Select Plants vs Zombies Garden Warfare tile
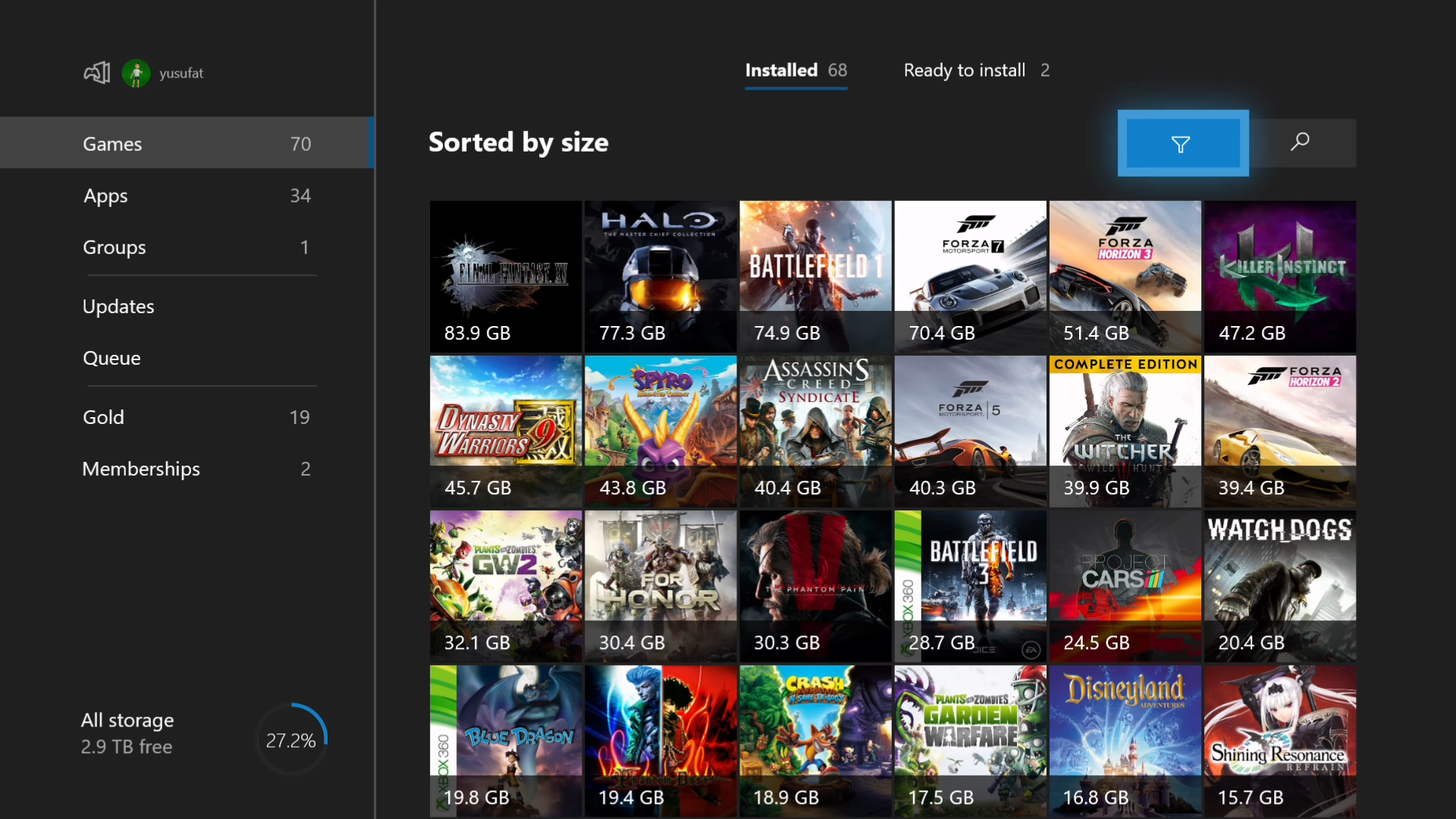Screen dimensions: 1456x819 [970, 741]
